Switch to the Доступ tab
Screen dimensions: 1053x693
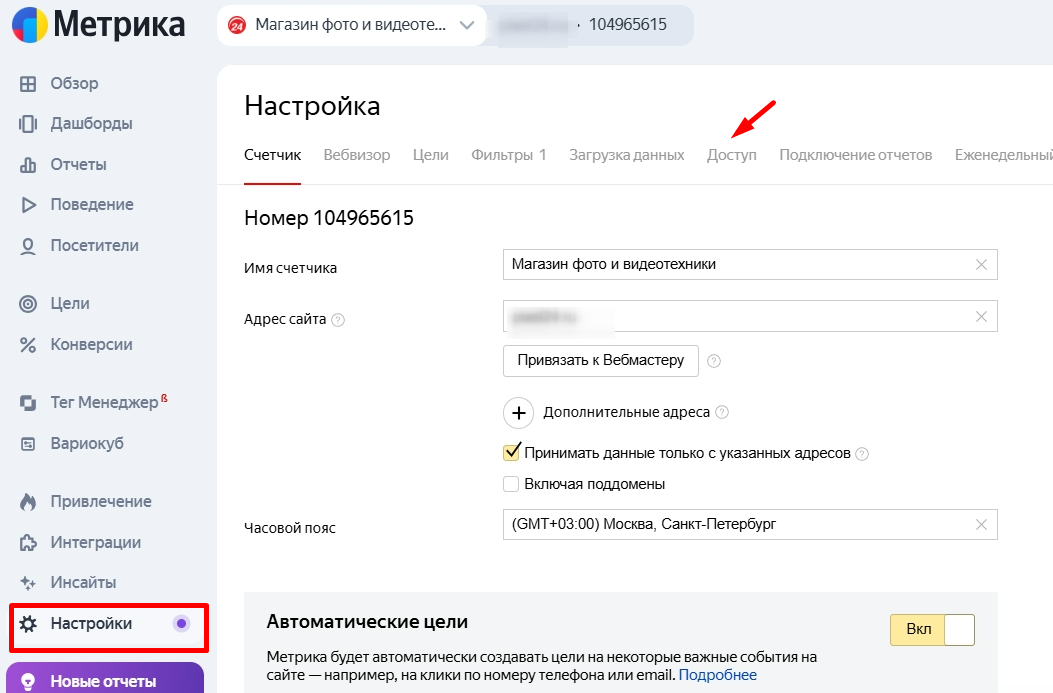point(732,155)
